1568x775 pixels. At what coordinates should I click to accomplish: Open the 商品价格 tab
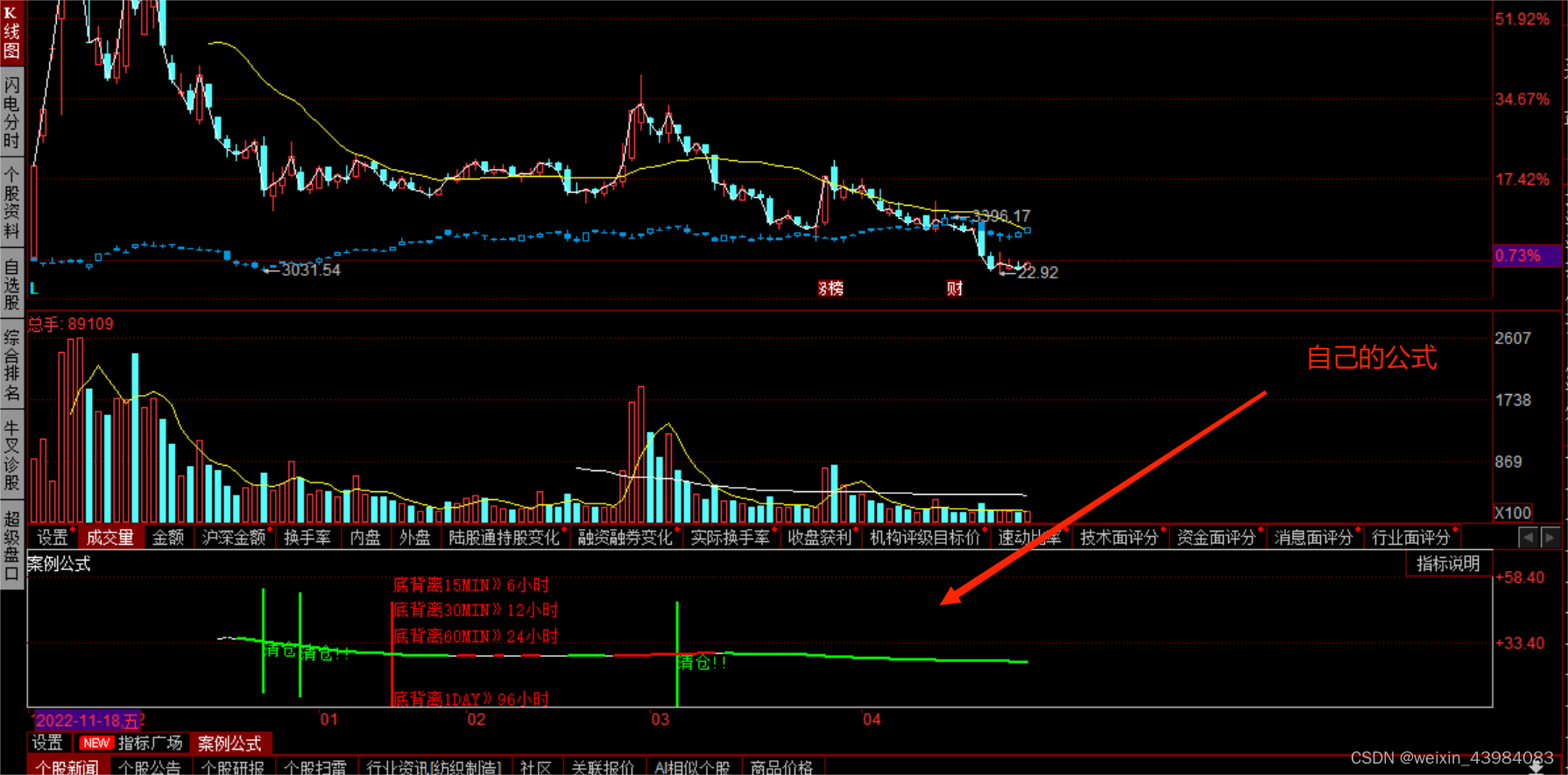click(x=782, y=767)
